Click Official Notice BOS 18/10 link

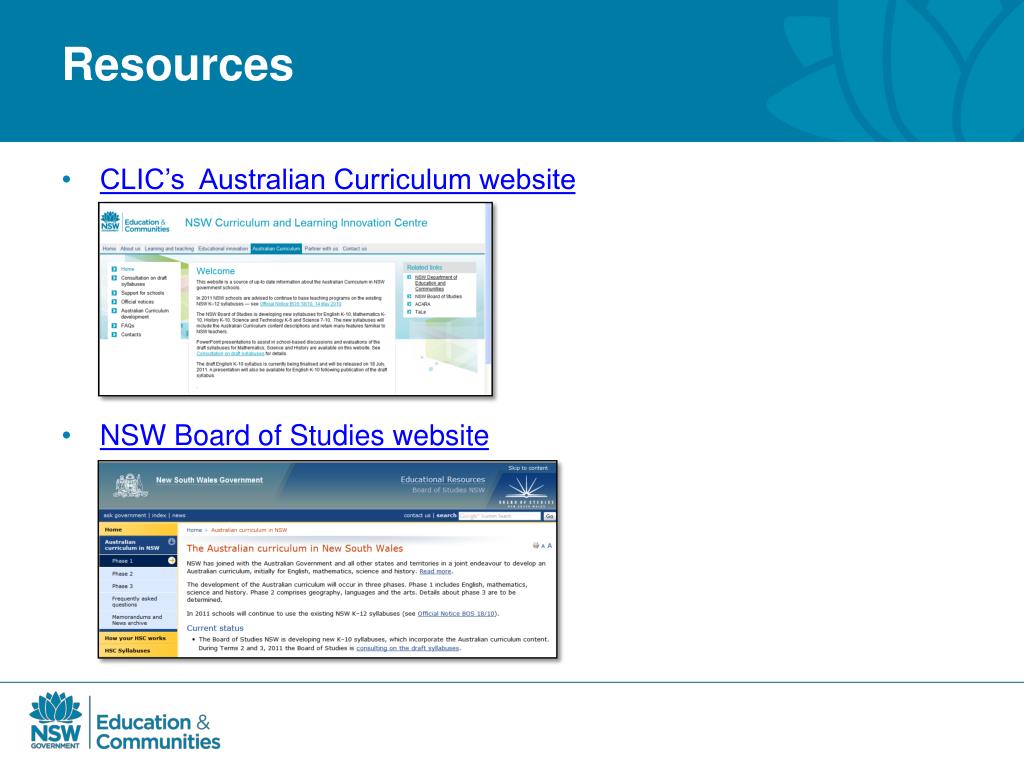[456, 614]
